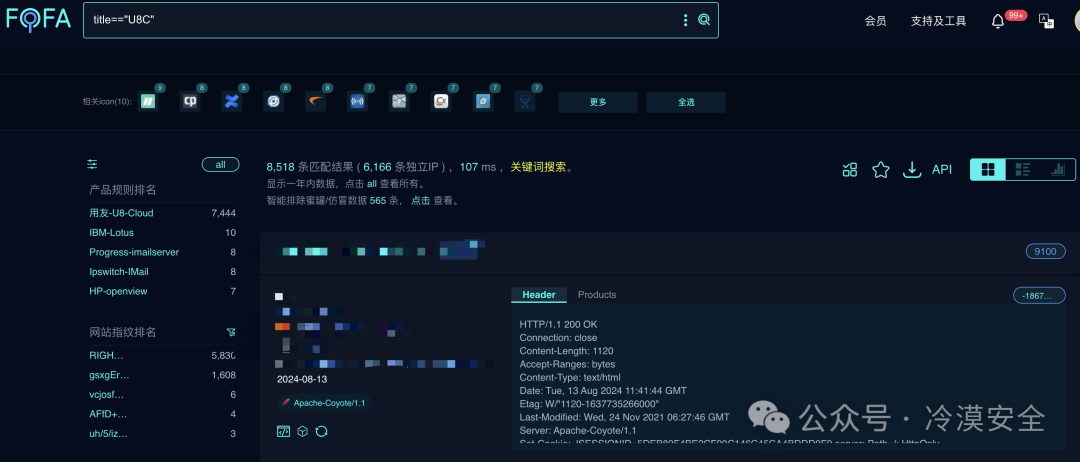Select the round disc related icon
The width and height of the screenshot is (1080, 462).
[x=273, y=102]
